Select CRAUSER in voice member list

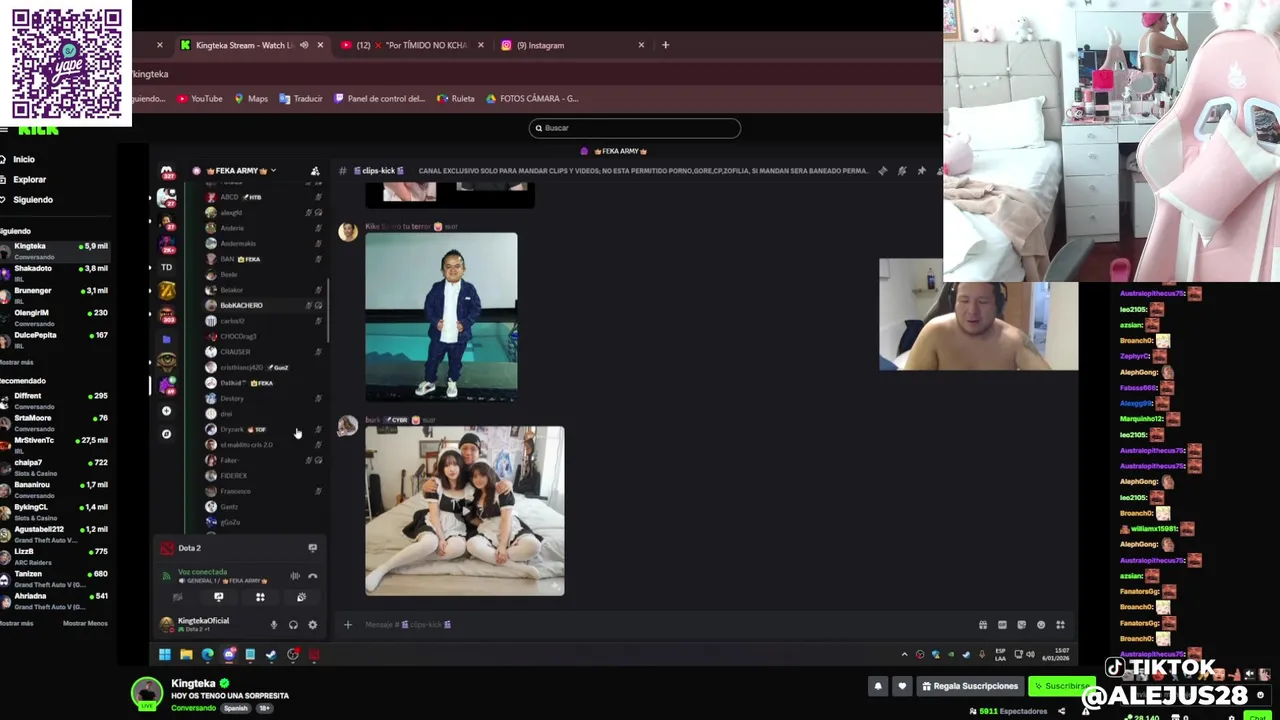click(x=265, y=352)
